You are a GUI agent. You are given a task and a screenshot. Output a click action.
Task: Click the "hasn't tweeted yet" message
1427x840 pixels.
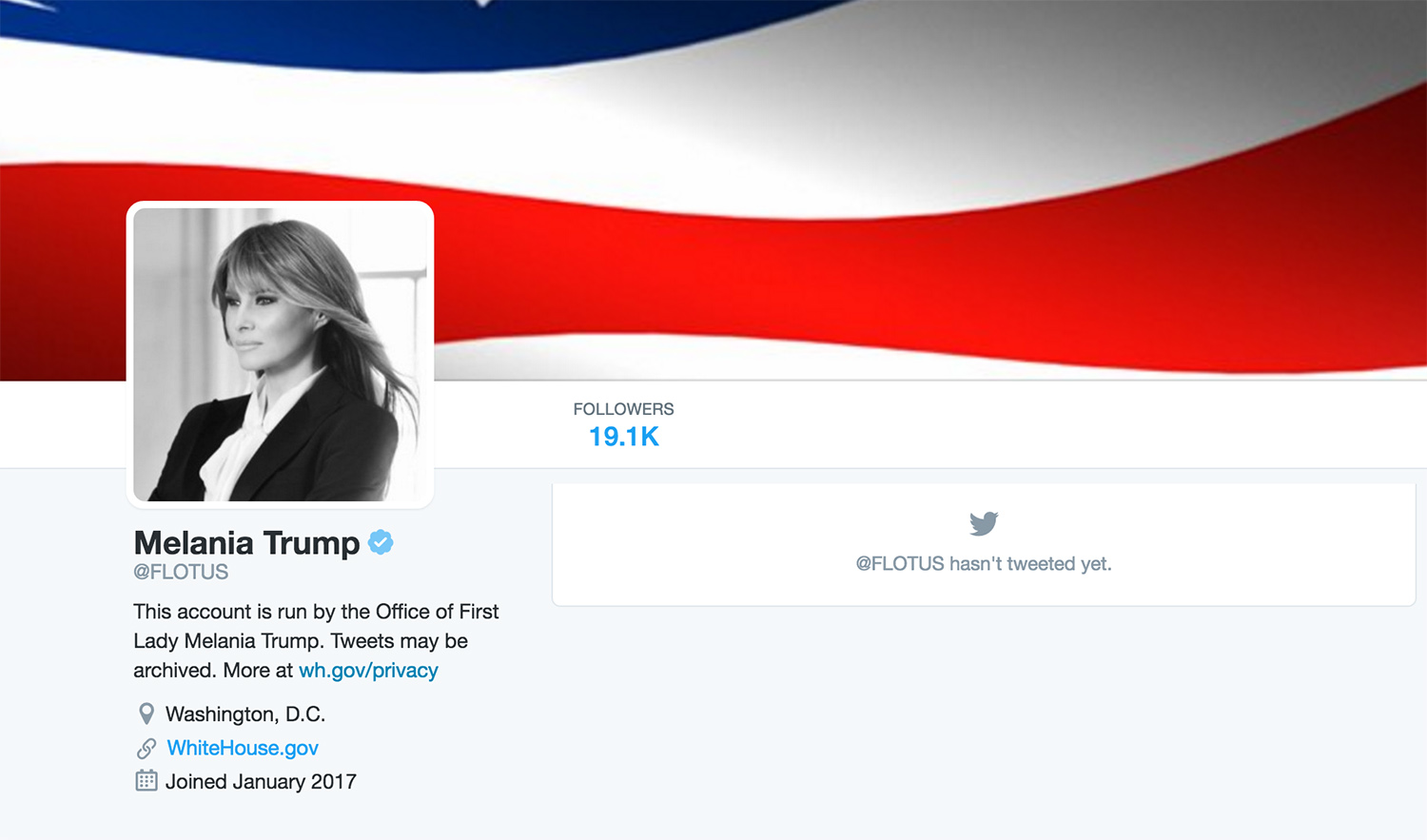pos(984,563)
